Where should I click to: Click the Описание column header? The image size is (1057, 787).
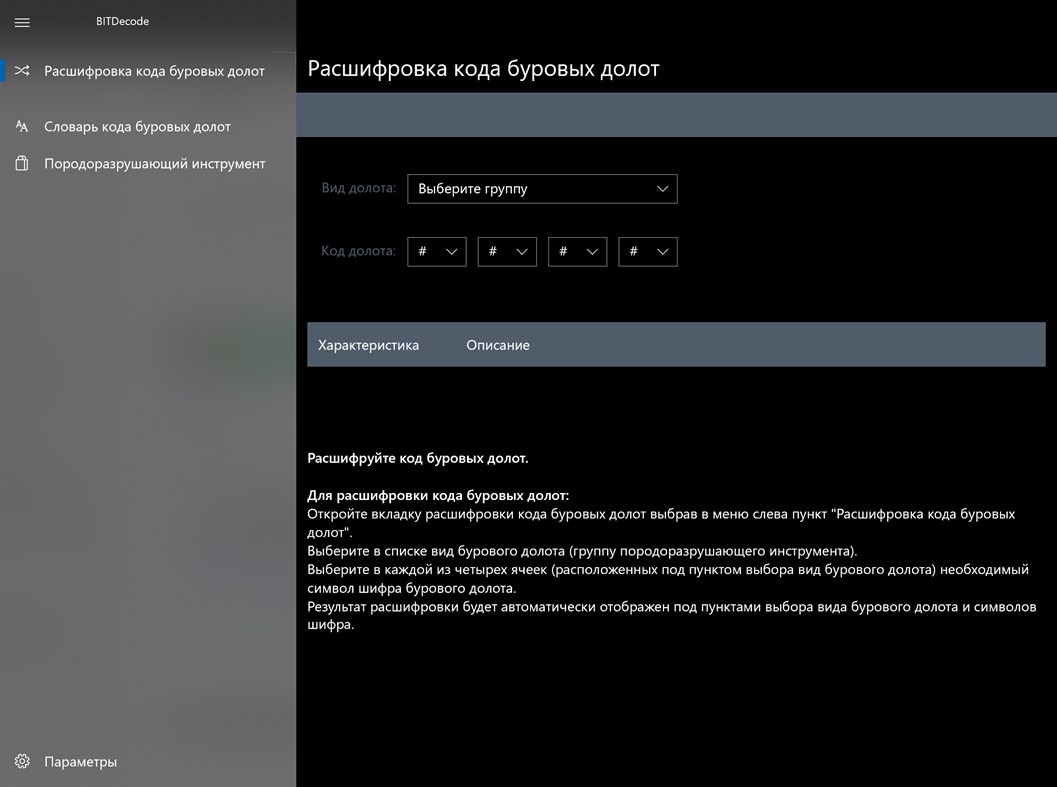coord(498,345)
